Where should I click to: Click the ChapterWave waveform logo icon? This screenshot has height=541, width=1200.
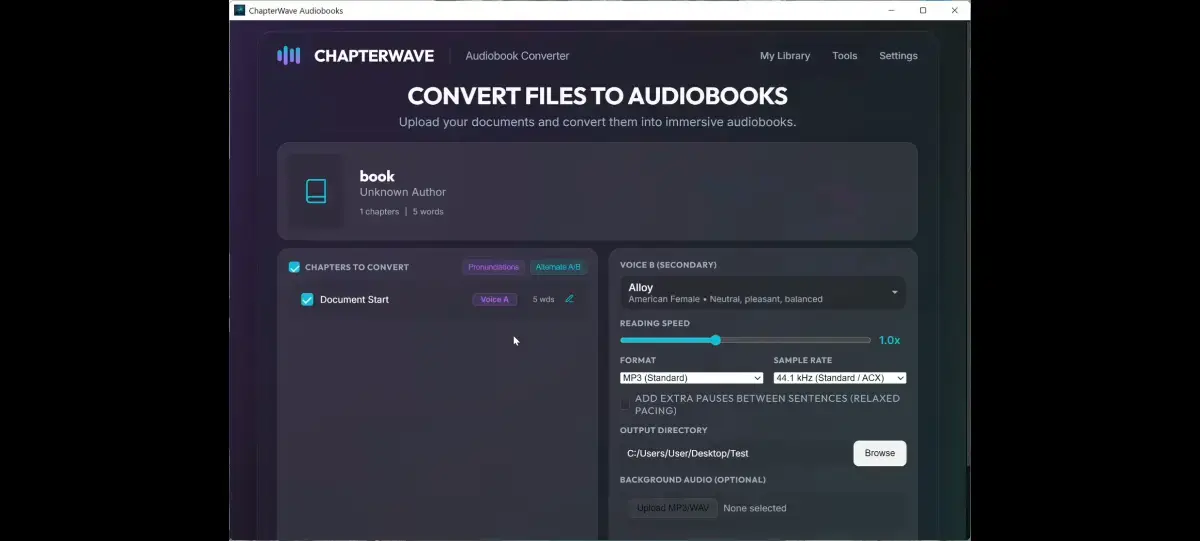click(x=289, y=56)
